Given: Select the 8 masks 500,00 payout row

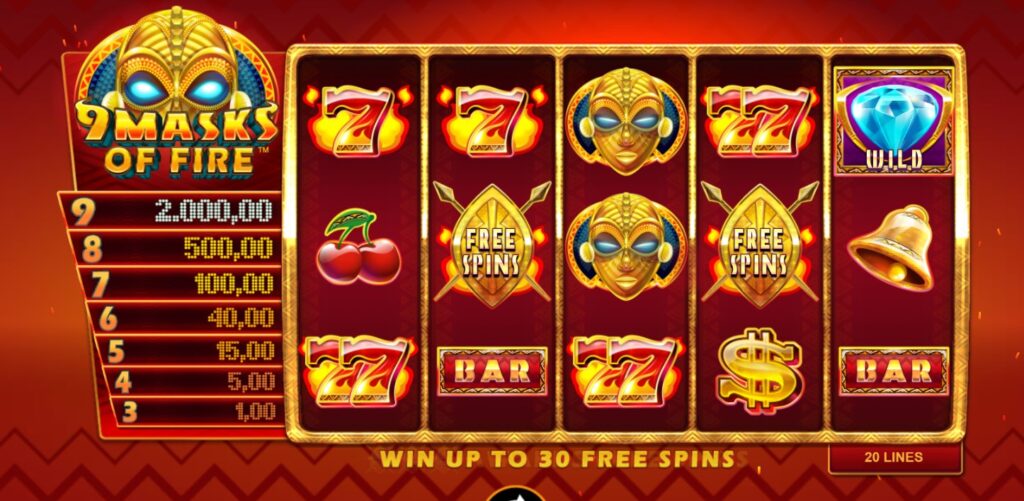Looking at the screenshot, I should point(175,248).
